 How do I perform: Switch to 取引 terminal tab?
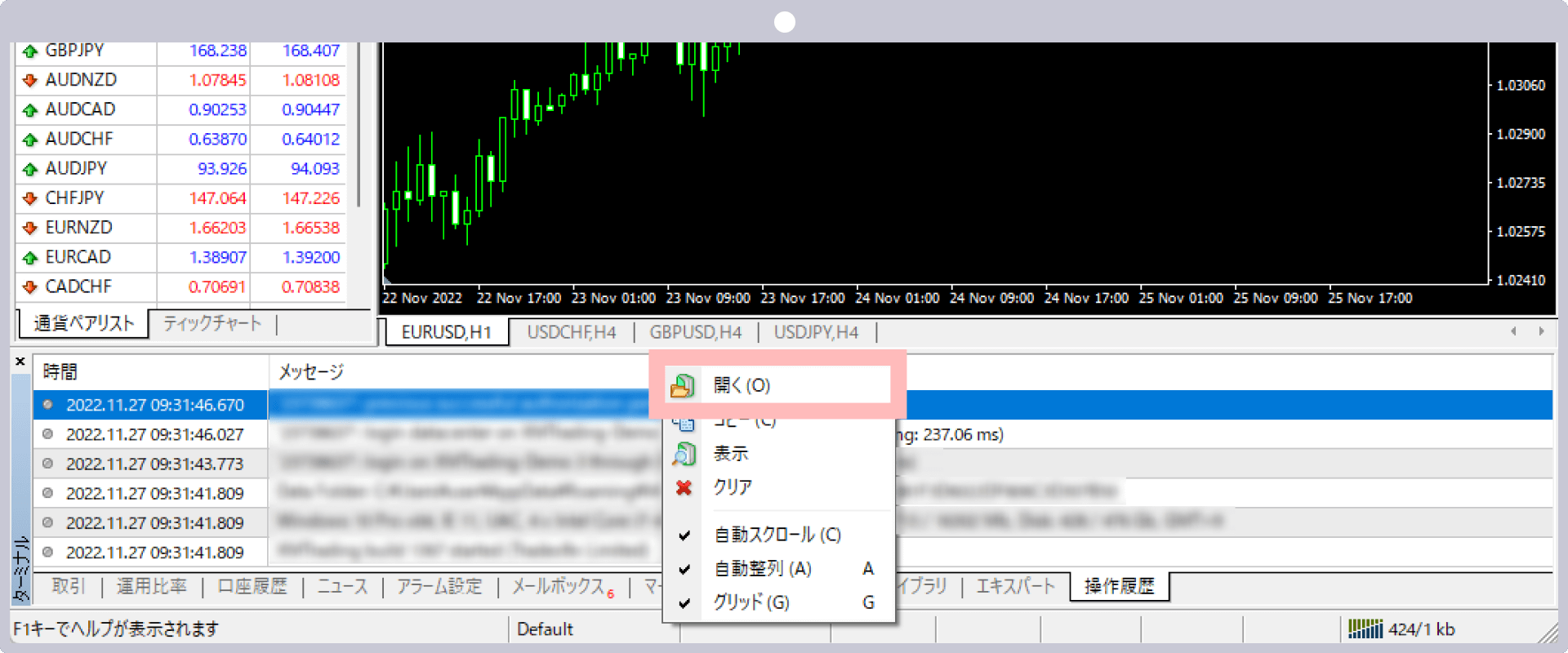click(69, 586)
